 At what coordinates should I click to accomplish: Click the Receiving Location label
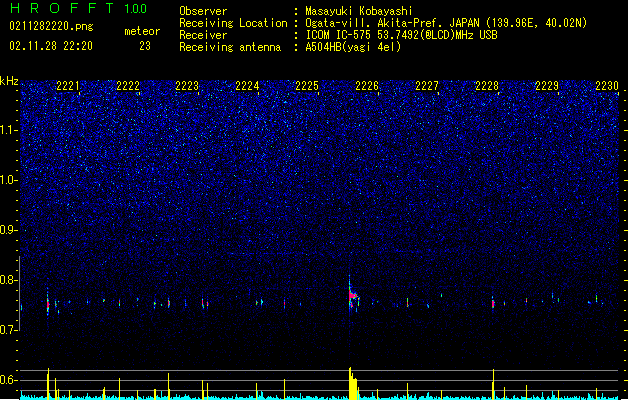coord(233,23)
